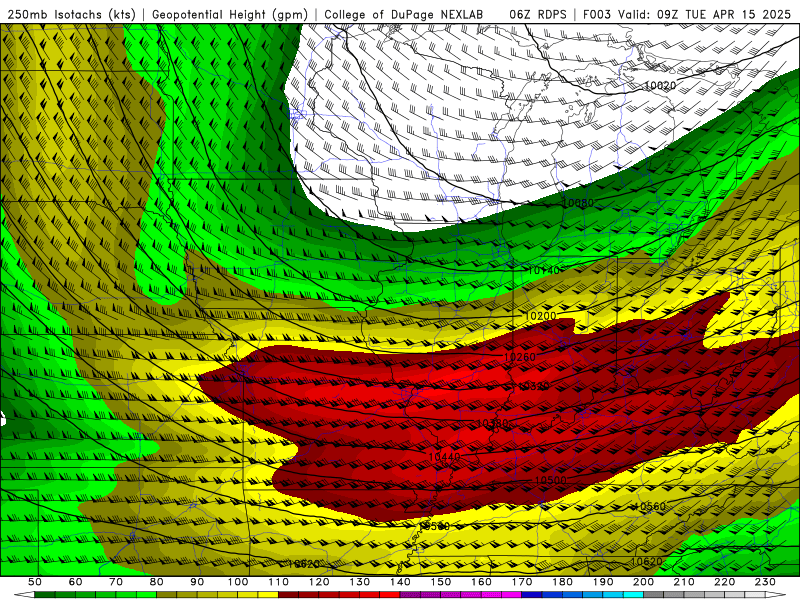
Task: Click the 160 value on the color scale
Action: 482,582
